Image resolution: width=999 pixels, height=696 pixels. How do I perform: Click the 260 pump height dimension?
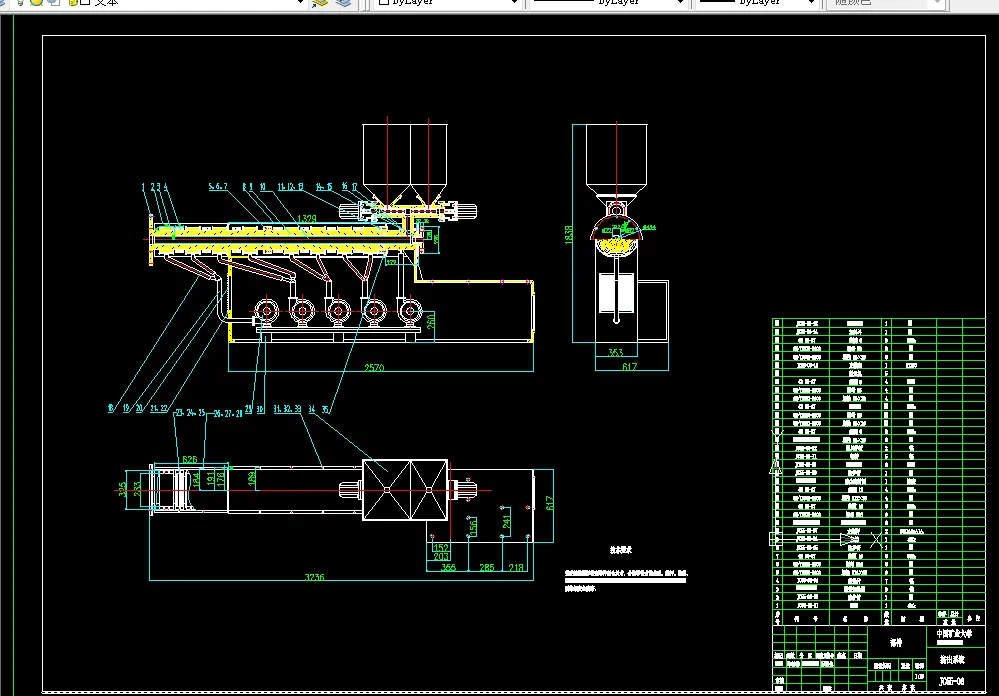[x=431, y=321]
